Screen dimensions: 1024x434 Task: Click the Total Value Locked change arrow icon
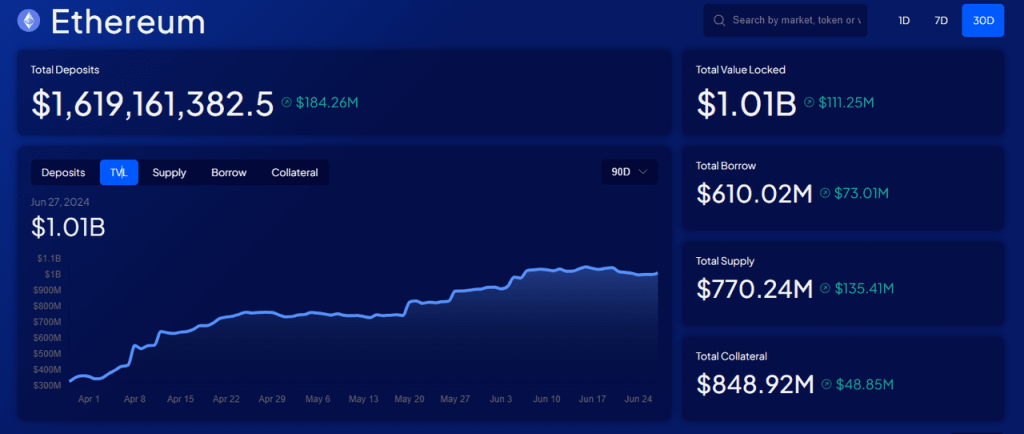(809, 102)
